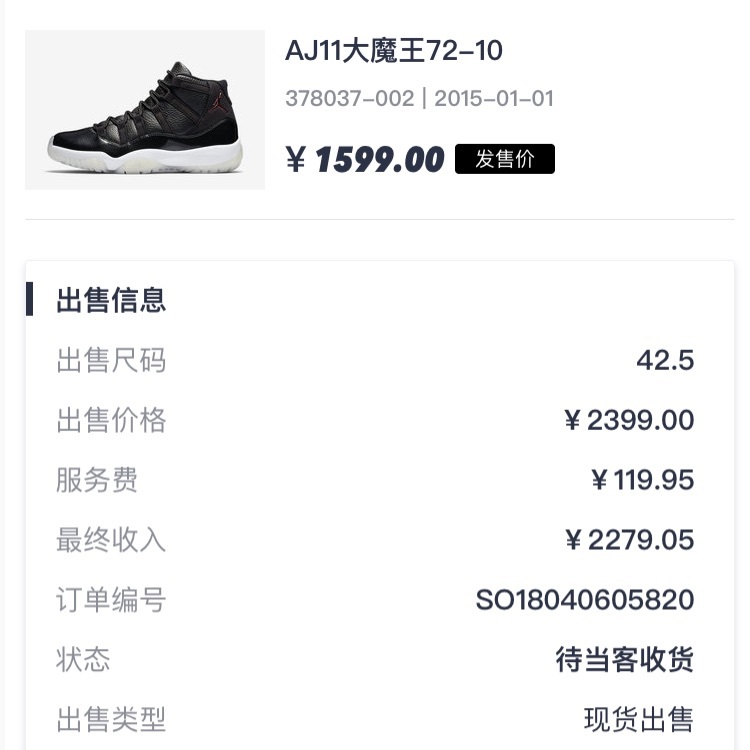The image size is (750, 750).
Task: Select the sale type 现货出售
Action: [639, 719]
